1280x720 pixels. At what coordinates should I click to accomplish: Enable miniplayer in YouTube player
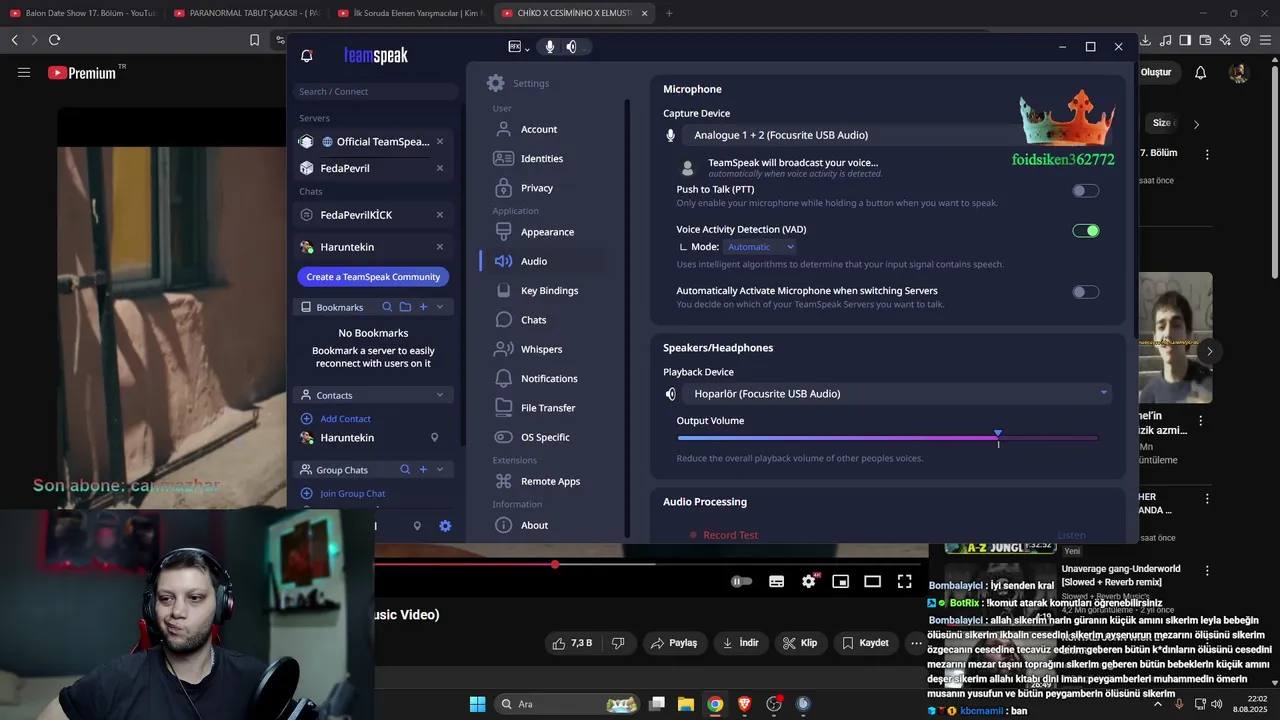[841, 581]
